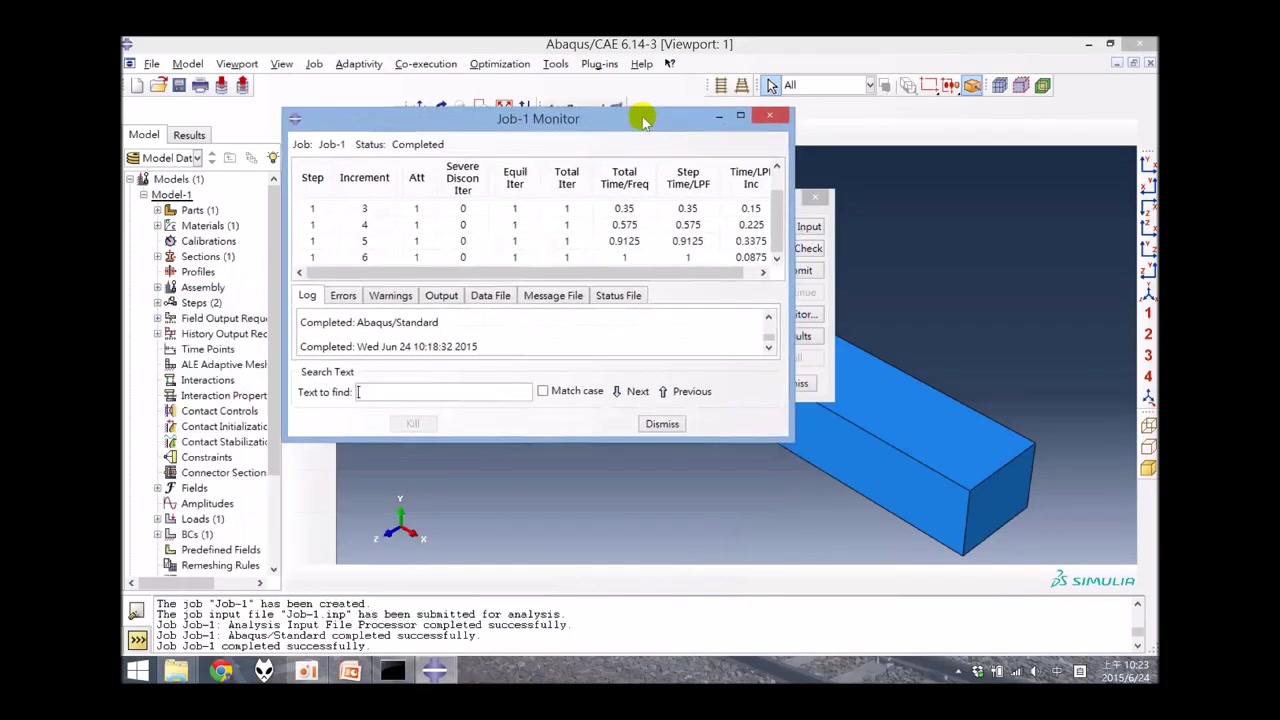Image resolution: width=1280 pixels, height=720 pixels.
Task: Open File Explorer from the taskbar
Action: pos(177,671)
